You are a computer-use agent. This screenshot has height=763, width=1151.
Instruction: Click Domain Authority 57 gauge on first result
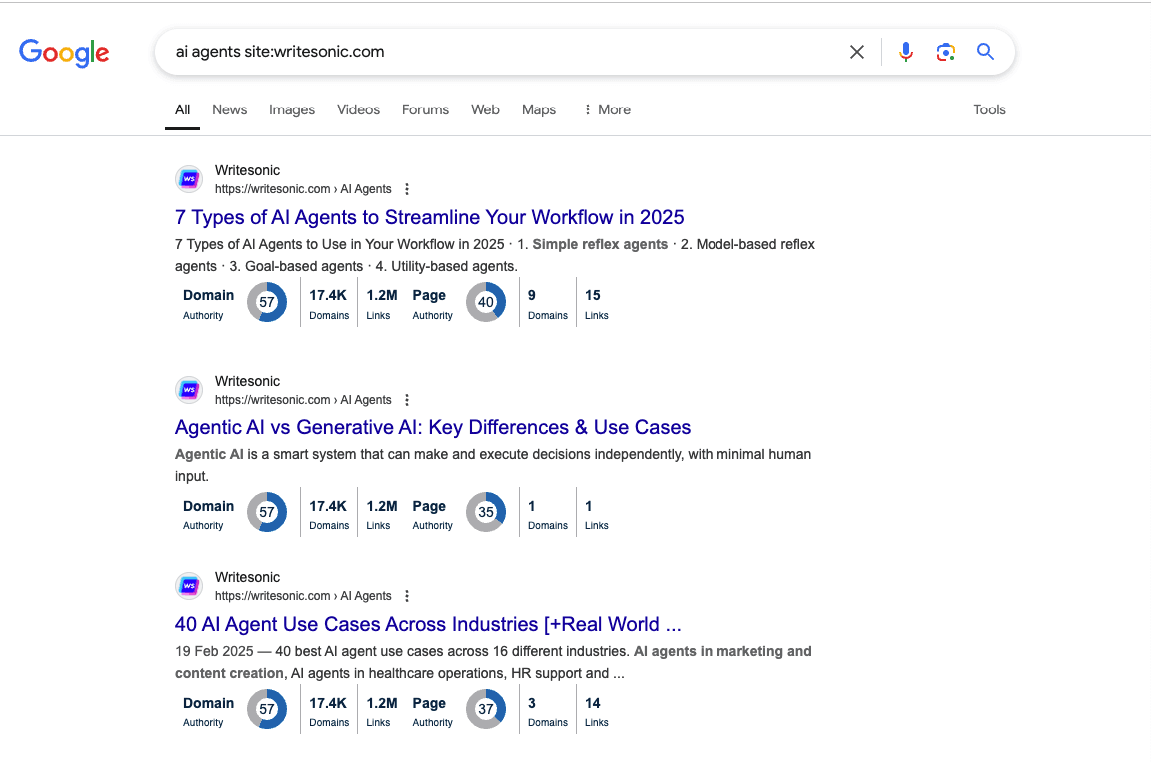(x=267, y=302)
